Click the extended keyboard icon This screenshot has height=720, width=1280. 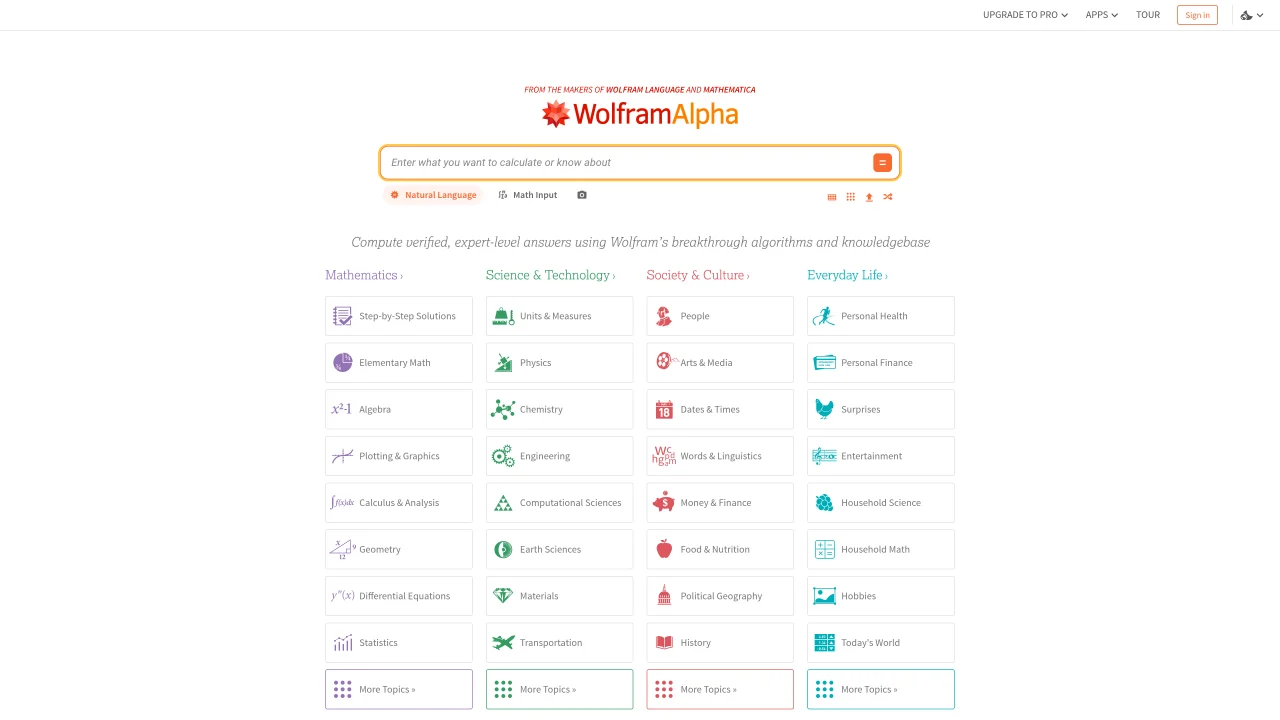(x=831, y=197)
